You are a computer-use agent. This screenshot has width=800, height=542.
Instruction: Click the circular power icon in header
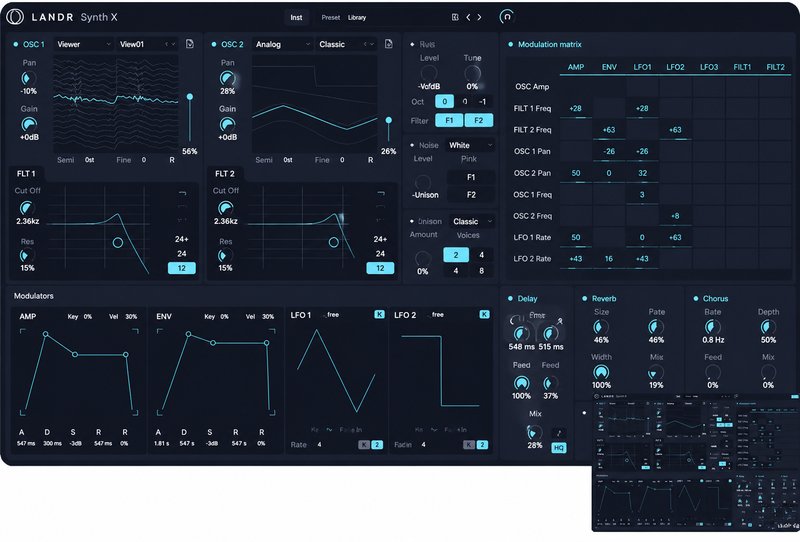pos(506,17)
